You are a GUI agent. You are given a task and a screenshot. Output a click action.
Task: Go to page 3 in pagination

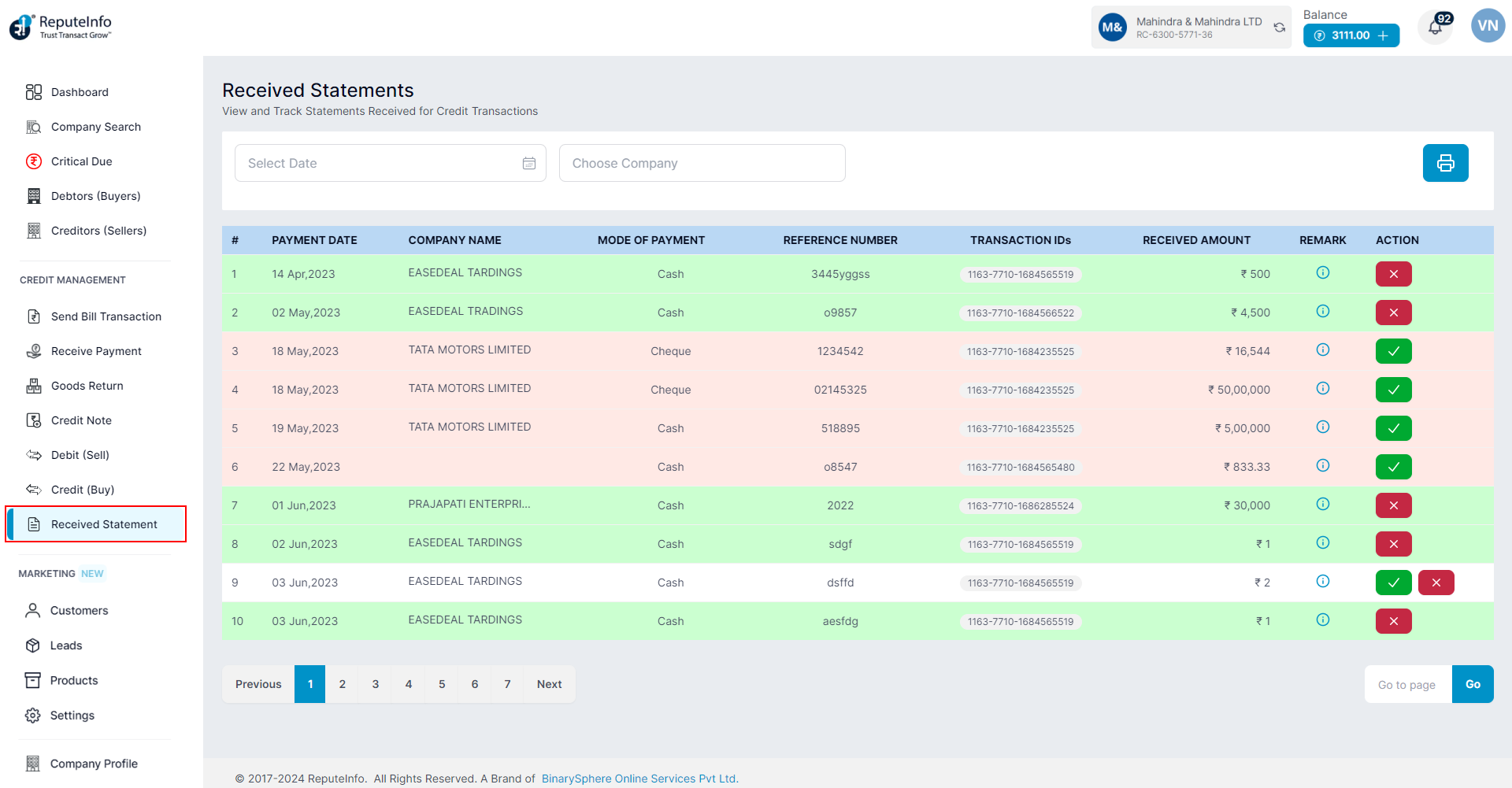[376, 684]
